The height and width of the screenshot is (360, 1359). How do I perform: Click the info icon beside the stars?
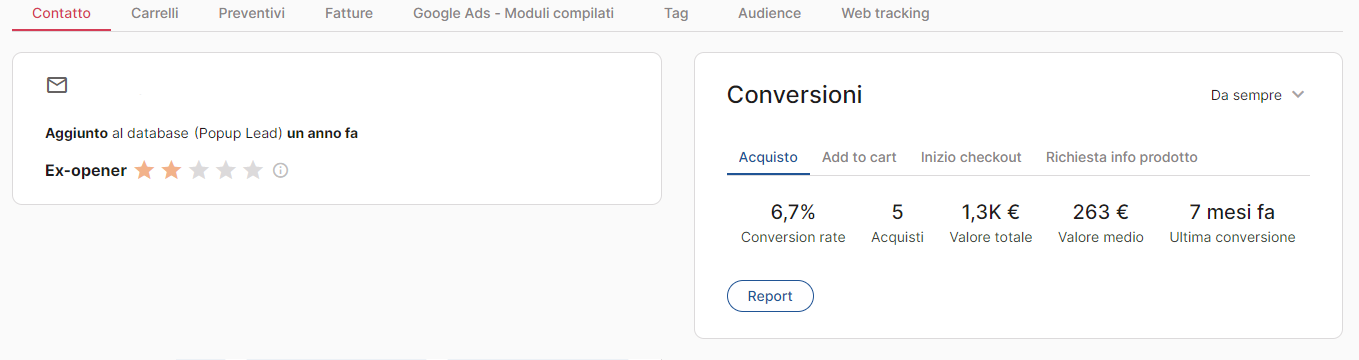[x=281, y=170]
